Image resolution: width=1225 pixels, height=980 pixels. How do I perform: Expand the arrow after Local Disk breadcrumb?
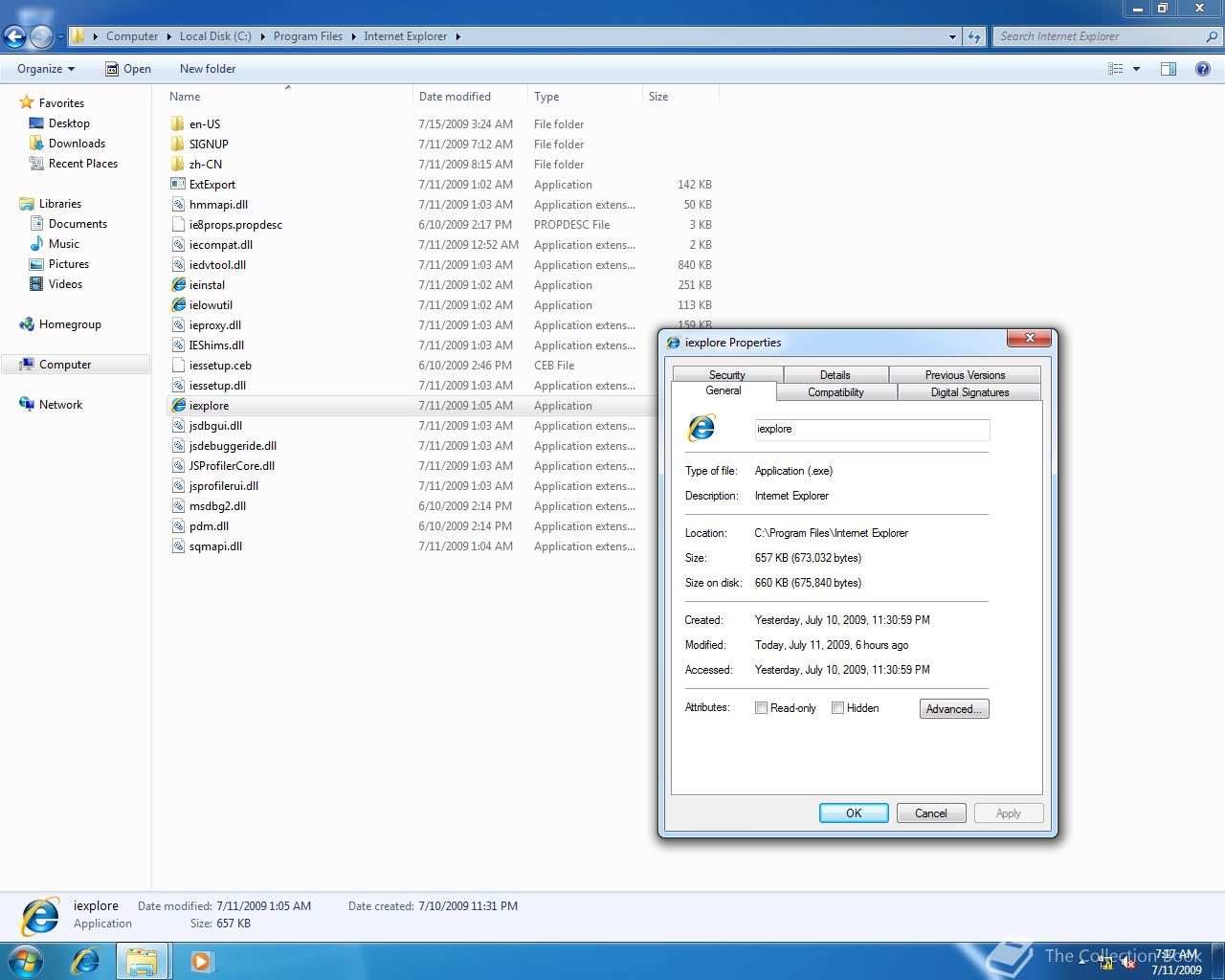(x=262, y=36)
